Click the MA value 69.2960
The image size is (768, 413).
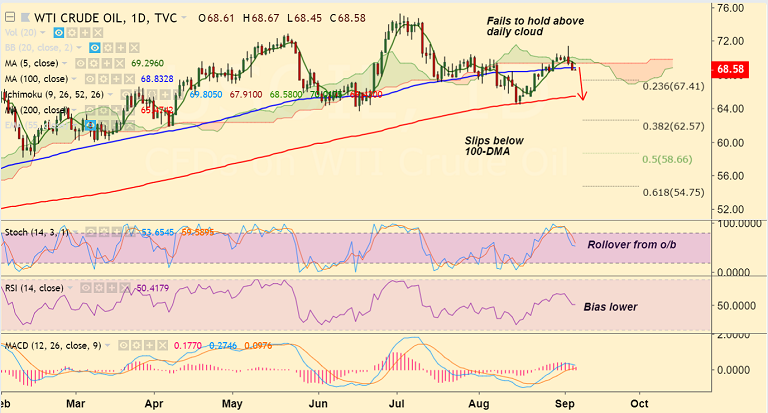click(147, 63)
